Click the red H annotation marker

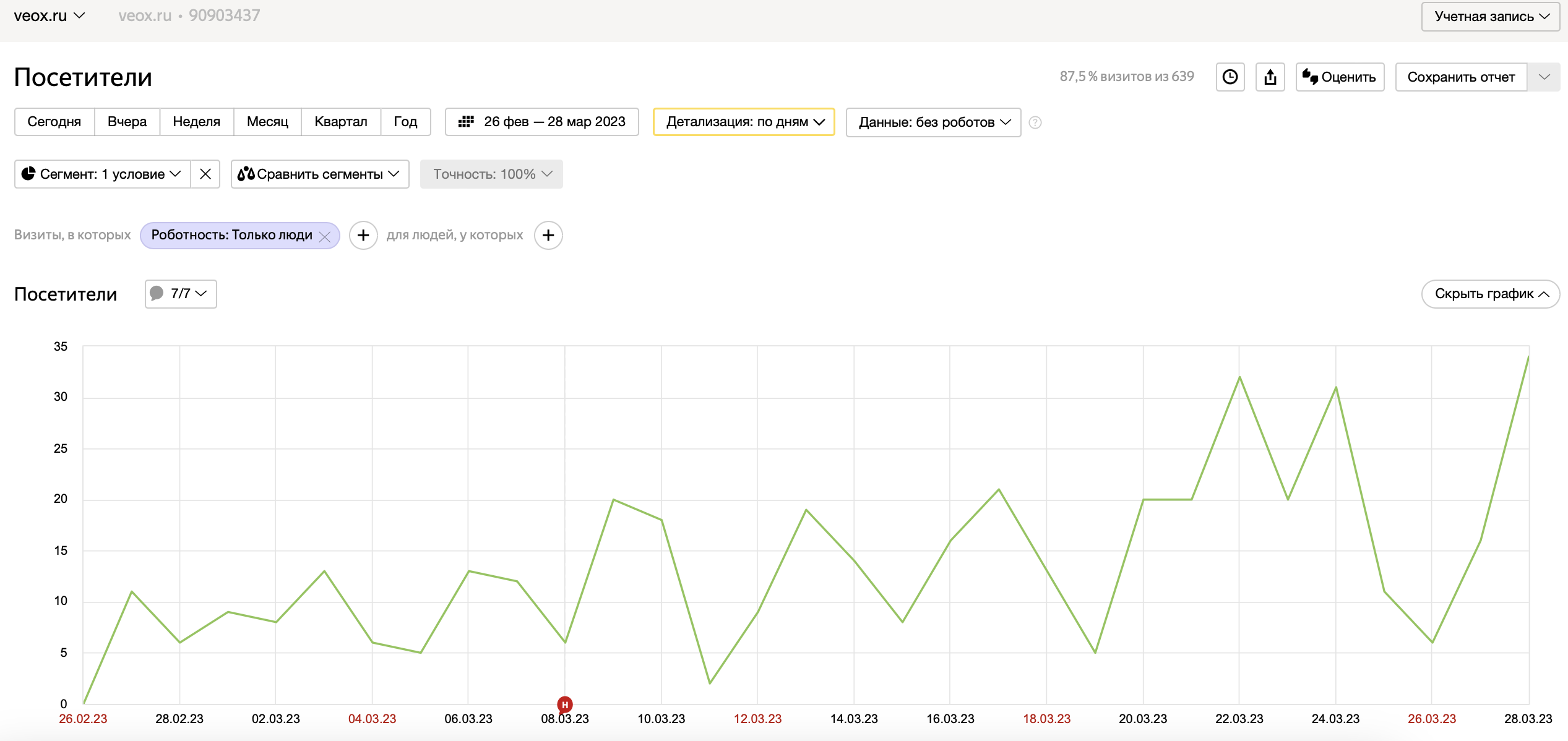point(564,704)
